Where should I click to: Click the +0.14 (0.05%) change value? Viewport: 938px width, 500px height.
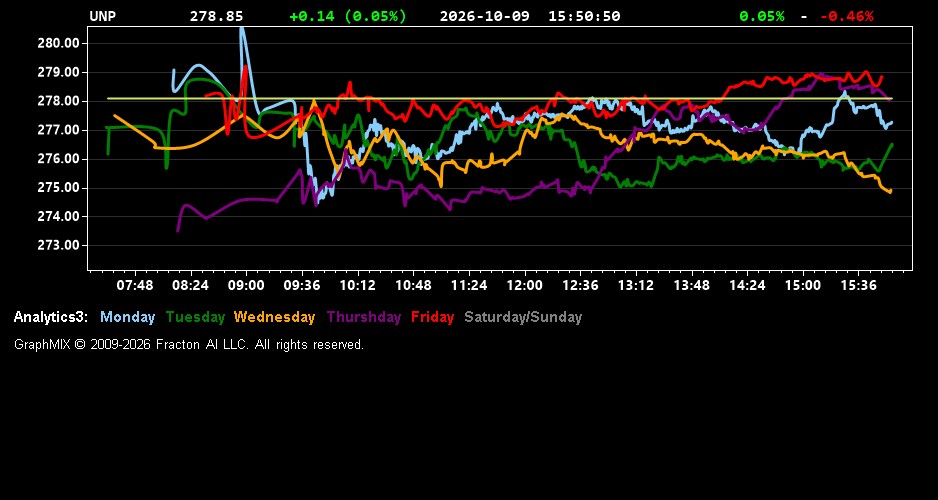(x=348, y=17)
